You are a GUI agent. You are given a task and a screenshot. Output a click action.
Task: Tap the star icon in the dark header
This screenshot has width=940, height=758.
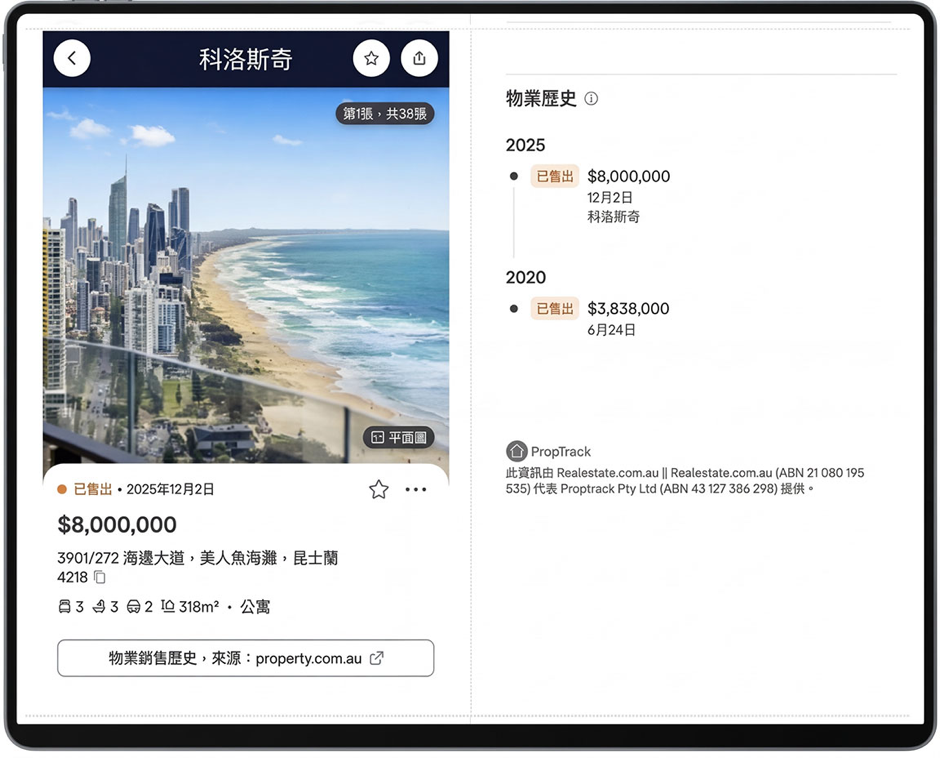pos(371,59)
